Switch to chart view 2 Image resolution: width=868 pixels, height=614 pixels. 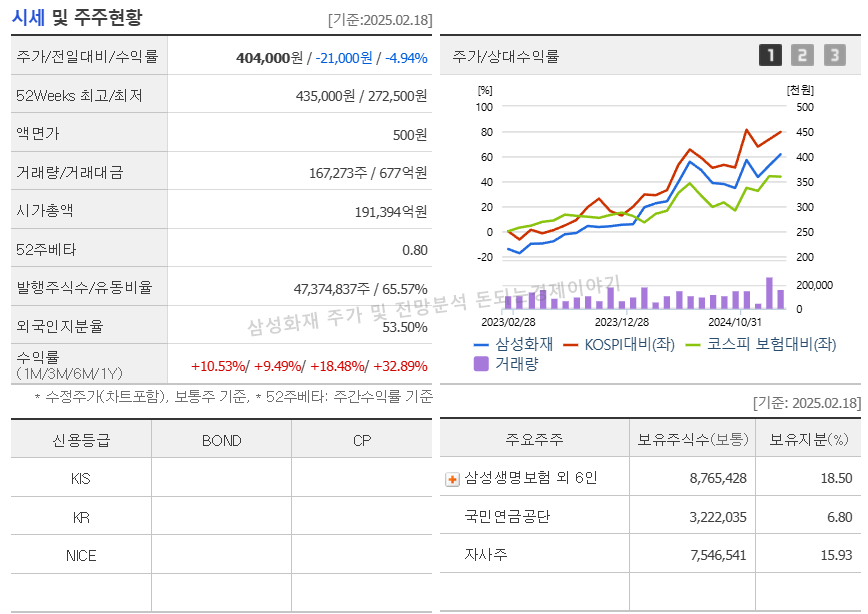[802, 55]
